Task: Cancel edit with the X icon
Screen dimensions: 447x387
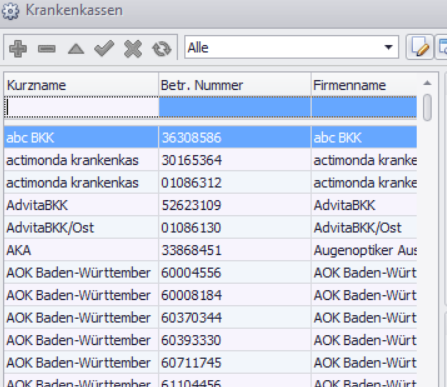Action: pos(133,49)
